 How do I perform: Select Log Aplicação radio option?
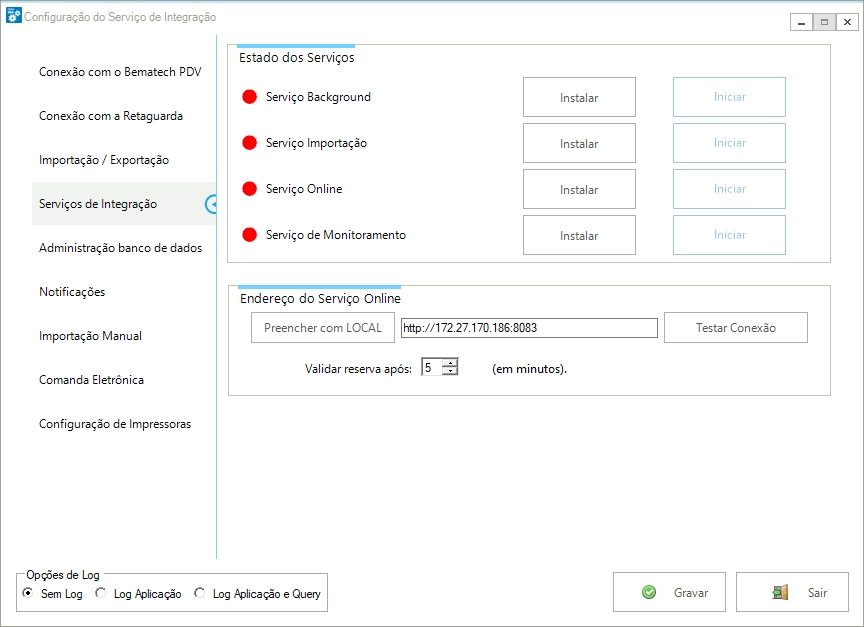pos(100,593)
